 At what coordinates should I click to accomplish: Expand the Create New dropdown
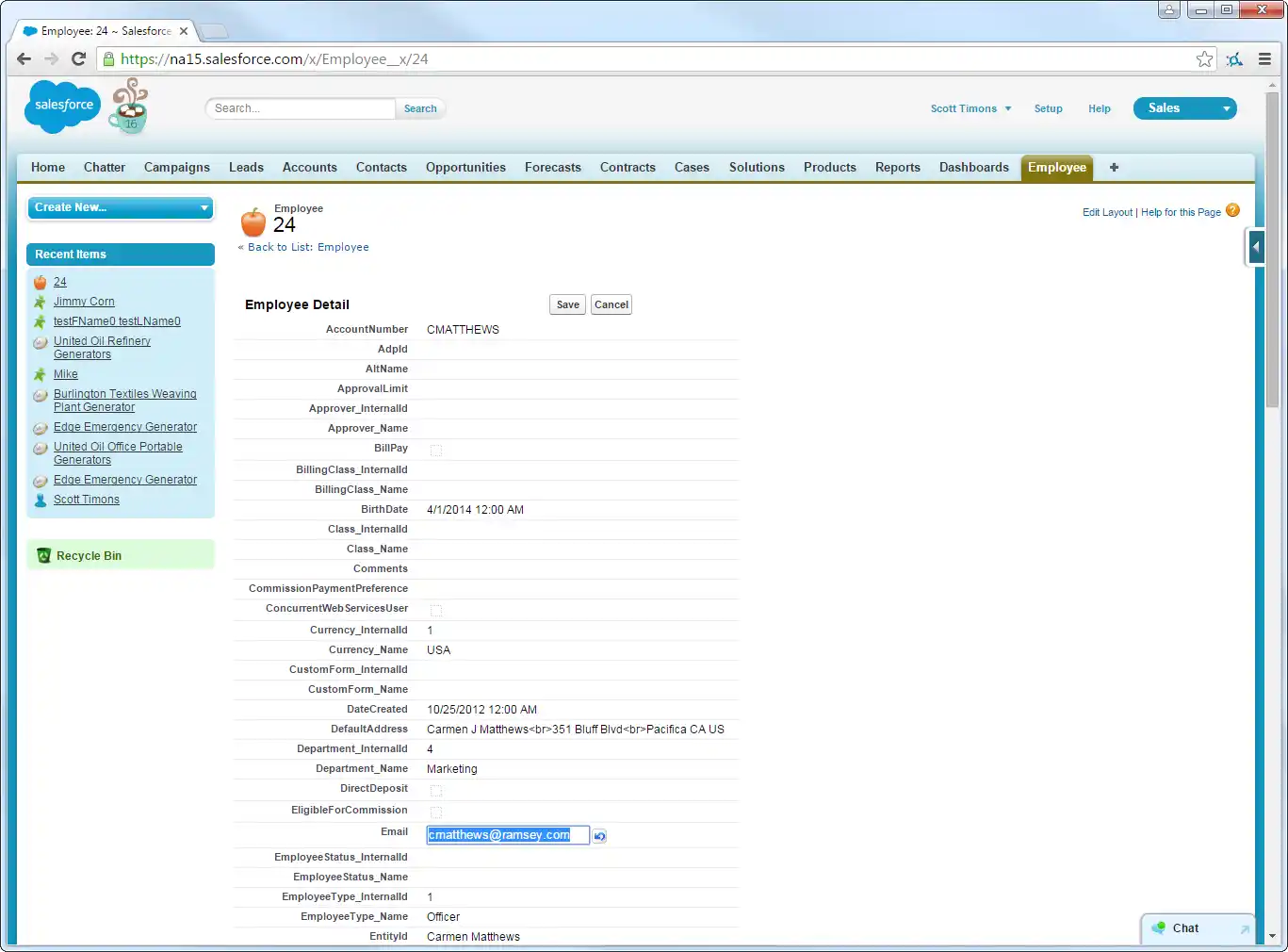point(121,207)
